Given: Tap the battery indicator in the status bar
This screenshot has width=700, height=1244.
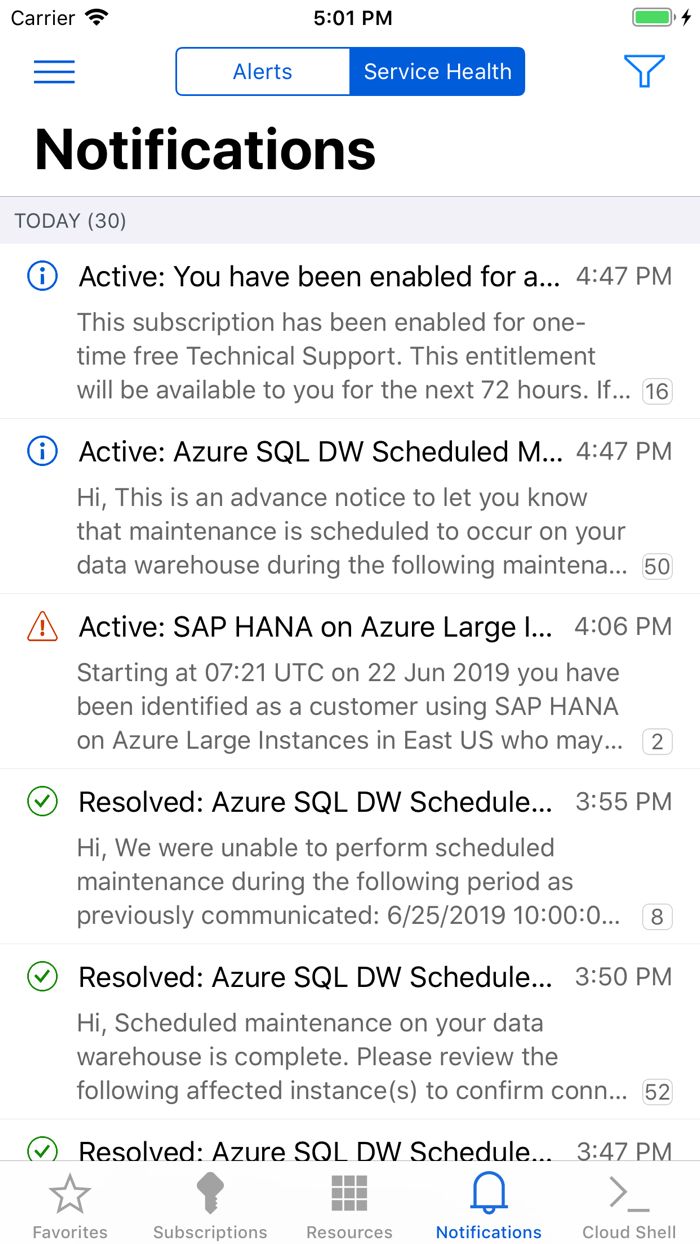Looking at the screenshot, I should coord(655,16).
